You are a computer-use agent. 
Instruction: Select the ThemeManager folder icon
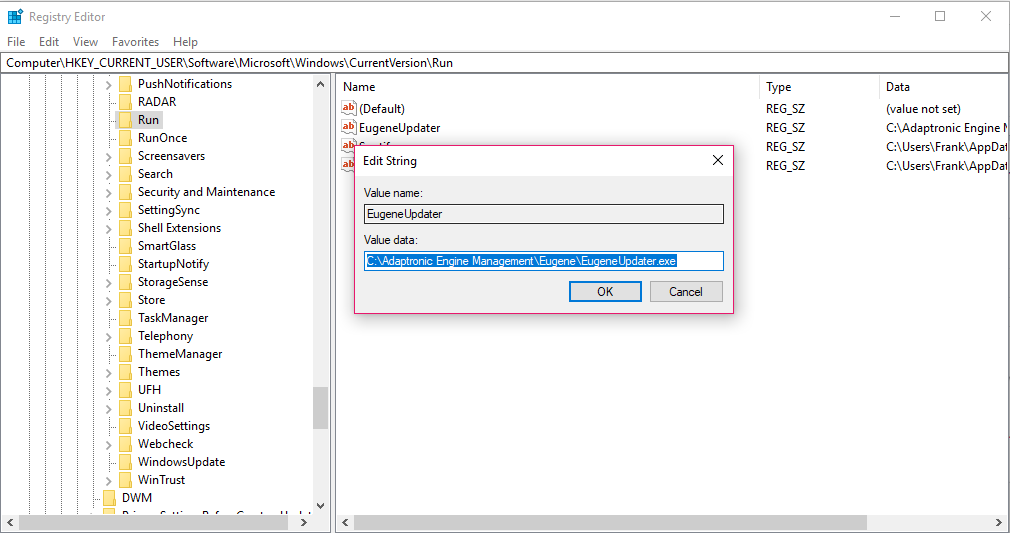(126, 354)
